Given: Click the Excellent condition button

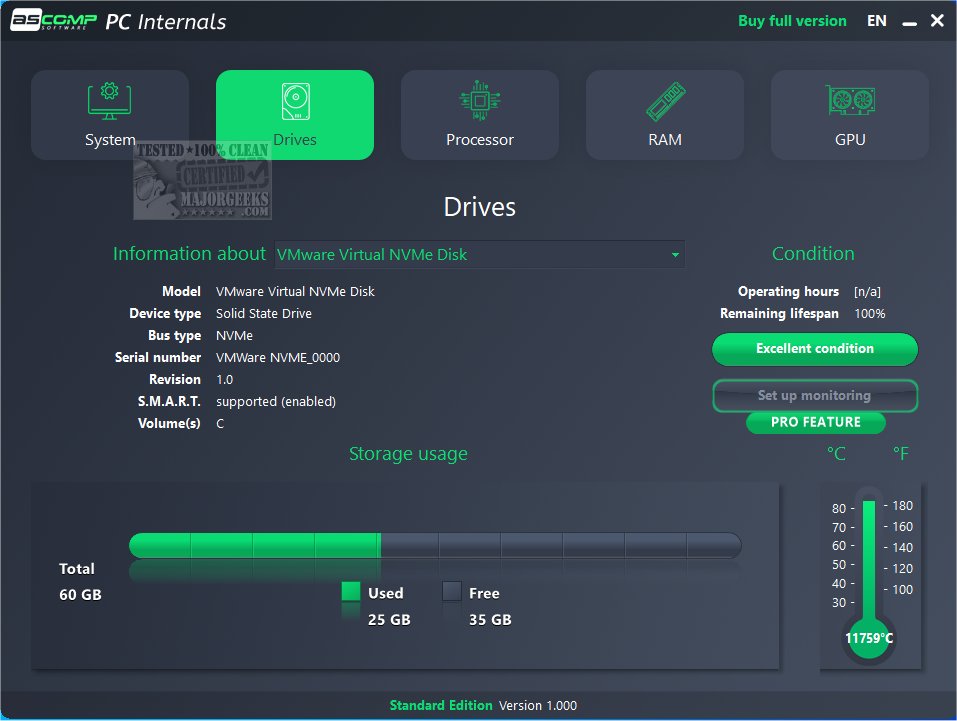Looking at the screenshot, I should click(x=815, y=349).
